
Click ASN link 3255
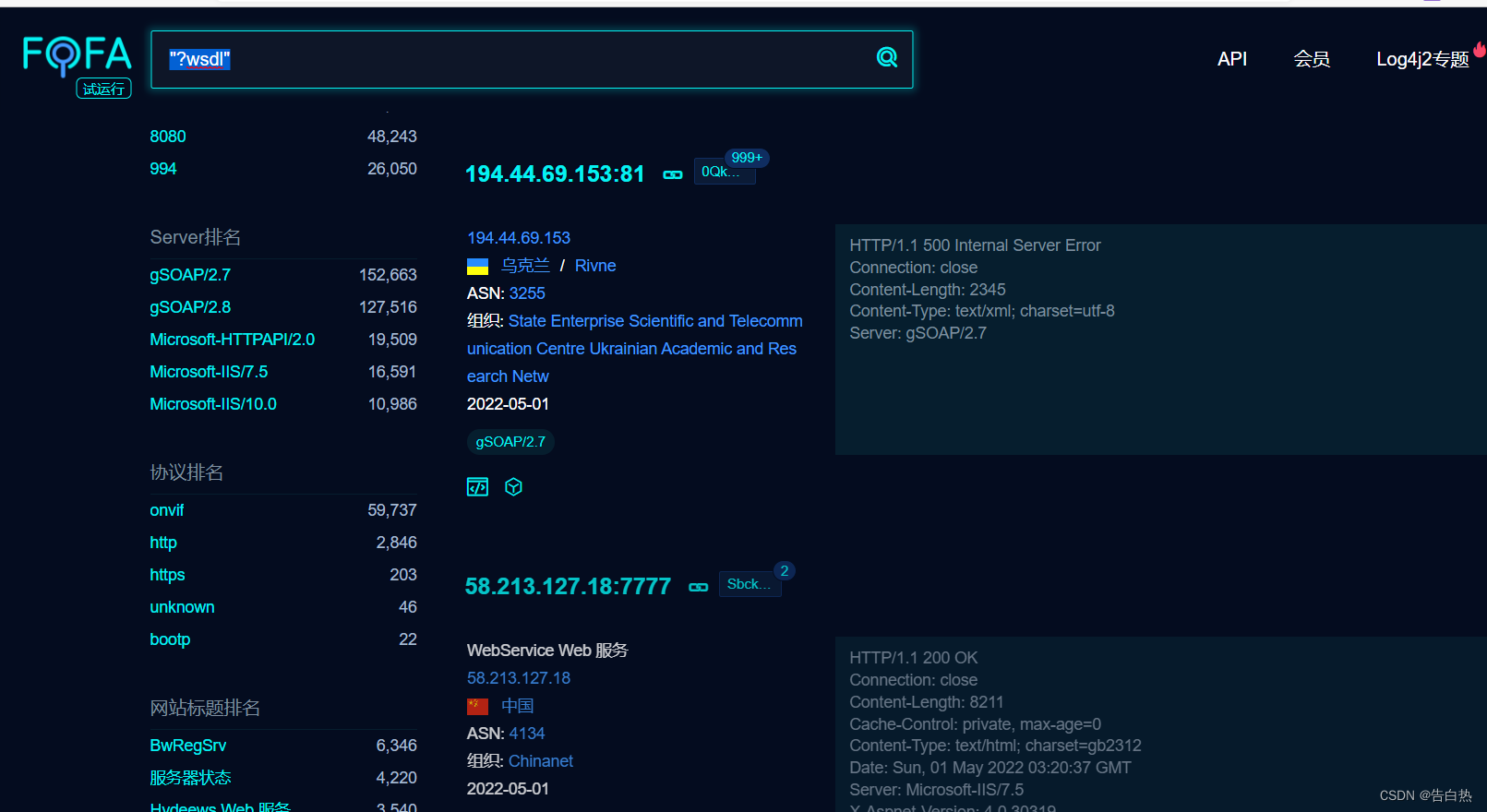[x=527, y=293]
